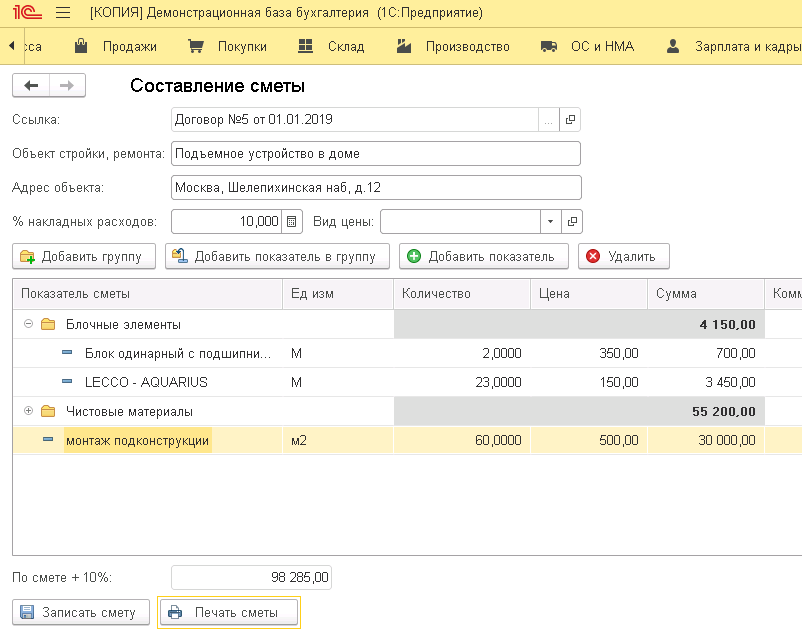Open the 1C main hamburger menu
Screen dimensions: 802x636
tap(63, 13)
